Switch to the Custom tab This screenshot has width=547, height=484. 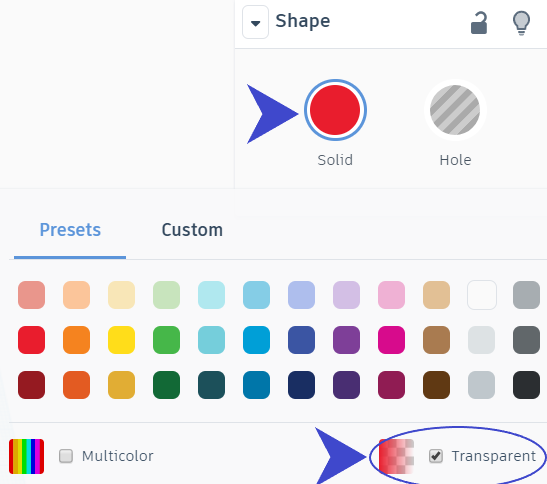(x=192, y=230)
